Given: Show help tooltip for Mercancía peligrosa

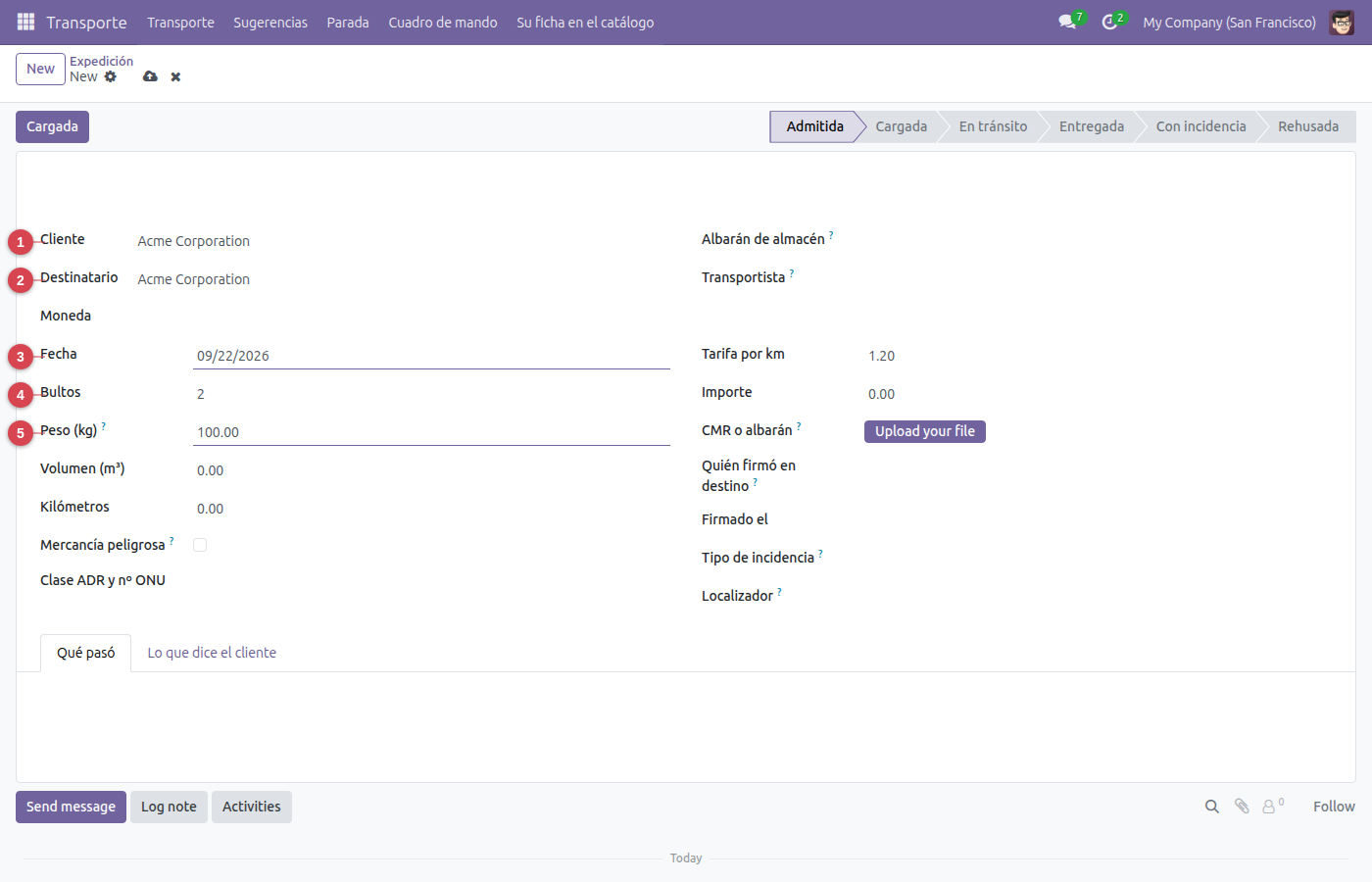Looking at the screenshot, I should (171, 541).
